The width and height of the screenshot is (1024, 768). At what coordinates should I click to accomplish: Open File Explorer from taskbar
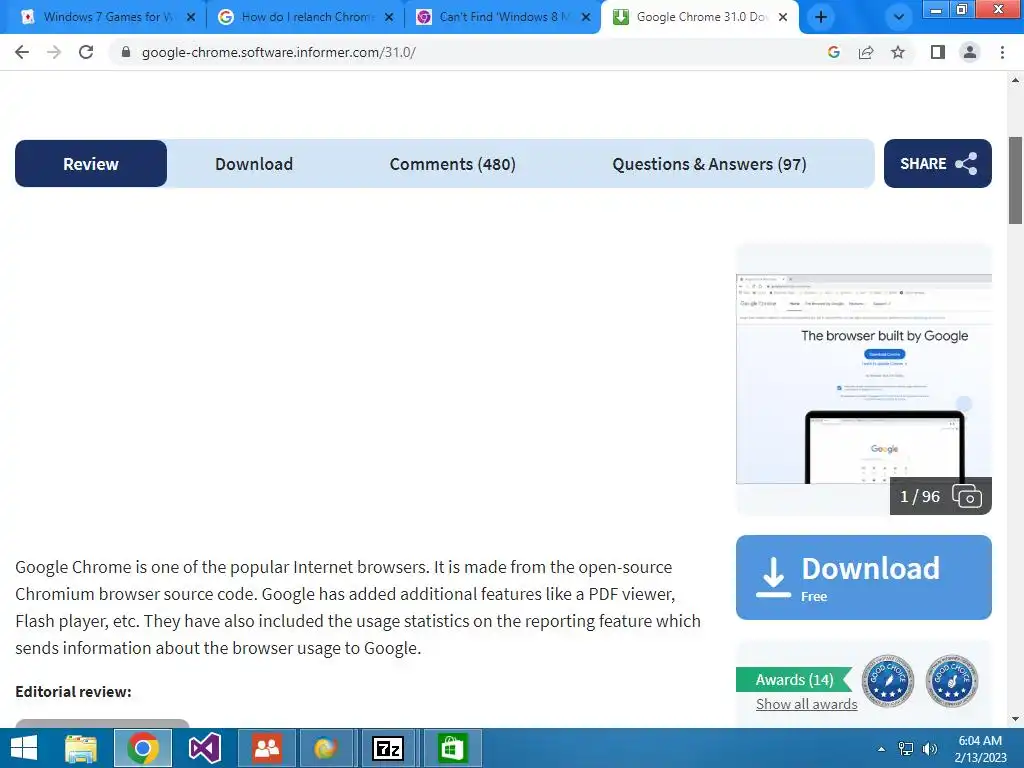click(x=81, y=748)
